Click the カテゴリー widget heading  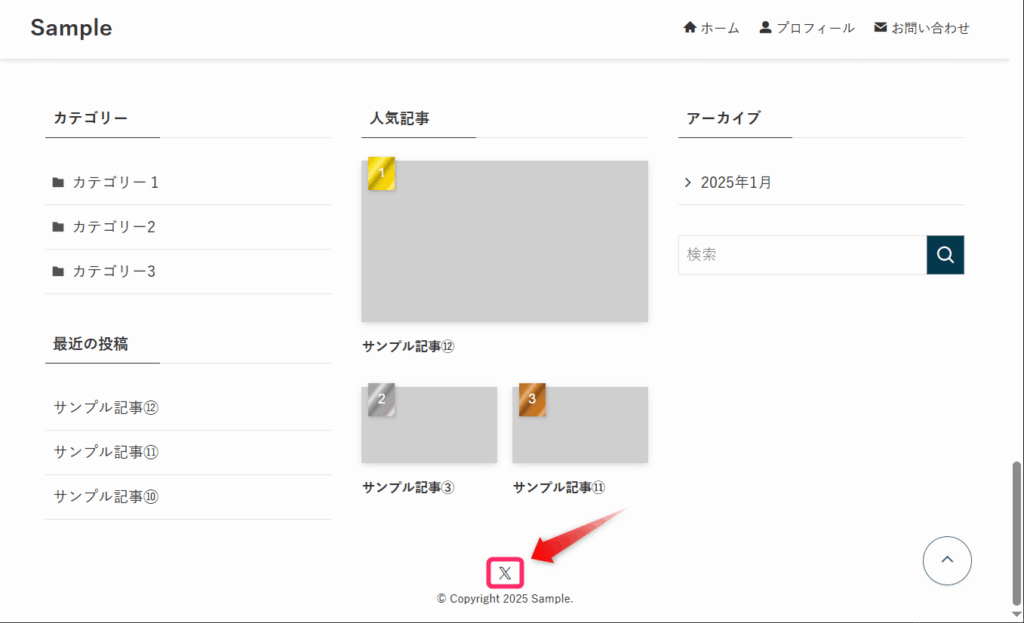coord(91,118)
